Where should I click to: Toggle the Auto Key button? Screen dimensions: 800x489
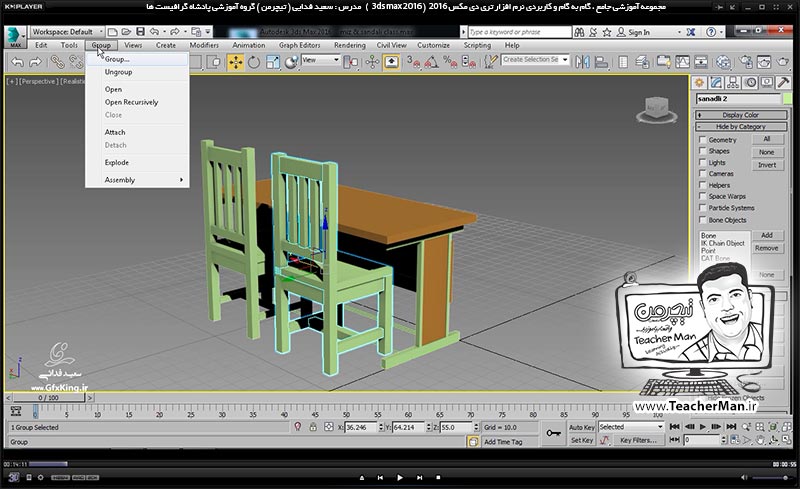point(582,427)
